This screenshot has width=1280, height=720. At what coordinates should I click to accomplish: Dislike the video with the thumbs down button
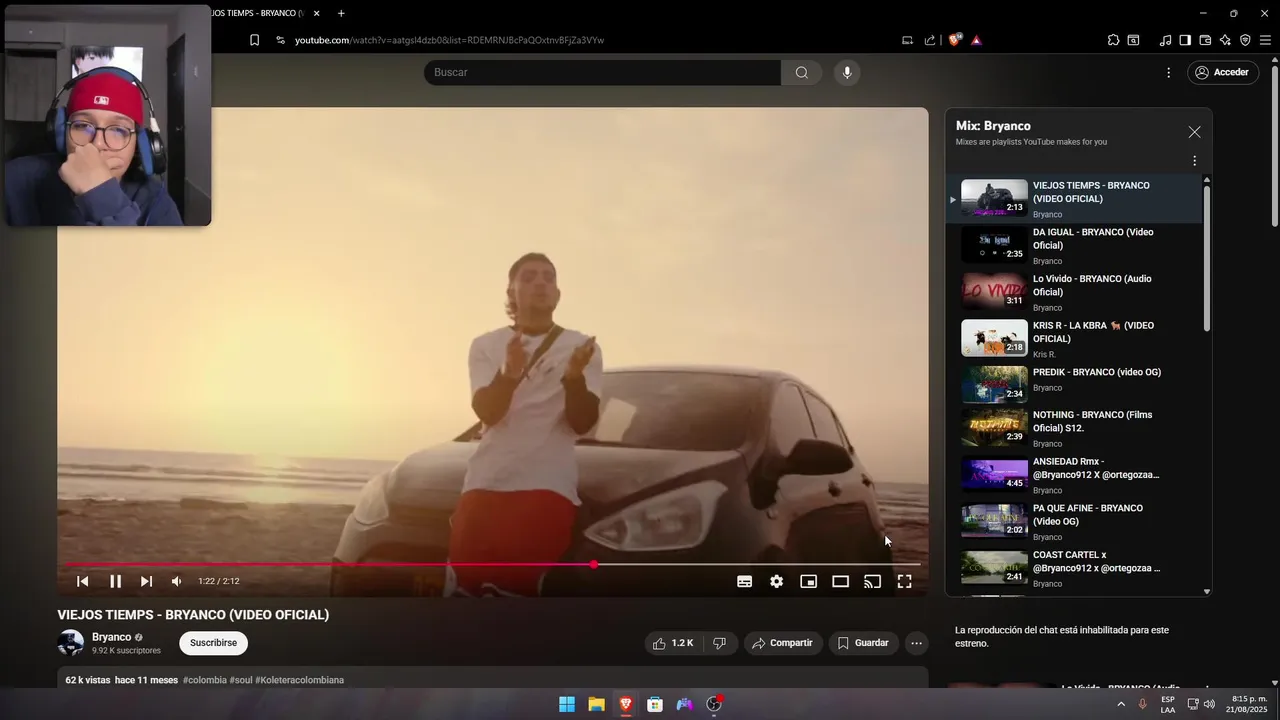tap(719, 643)
